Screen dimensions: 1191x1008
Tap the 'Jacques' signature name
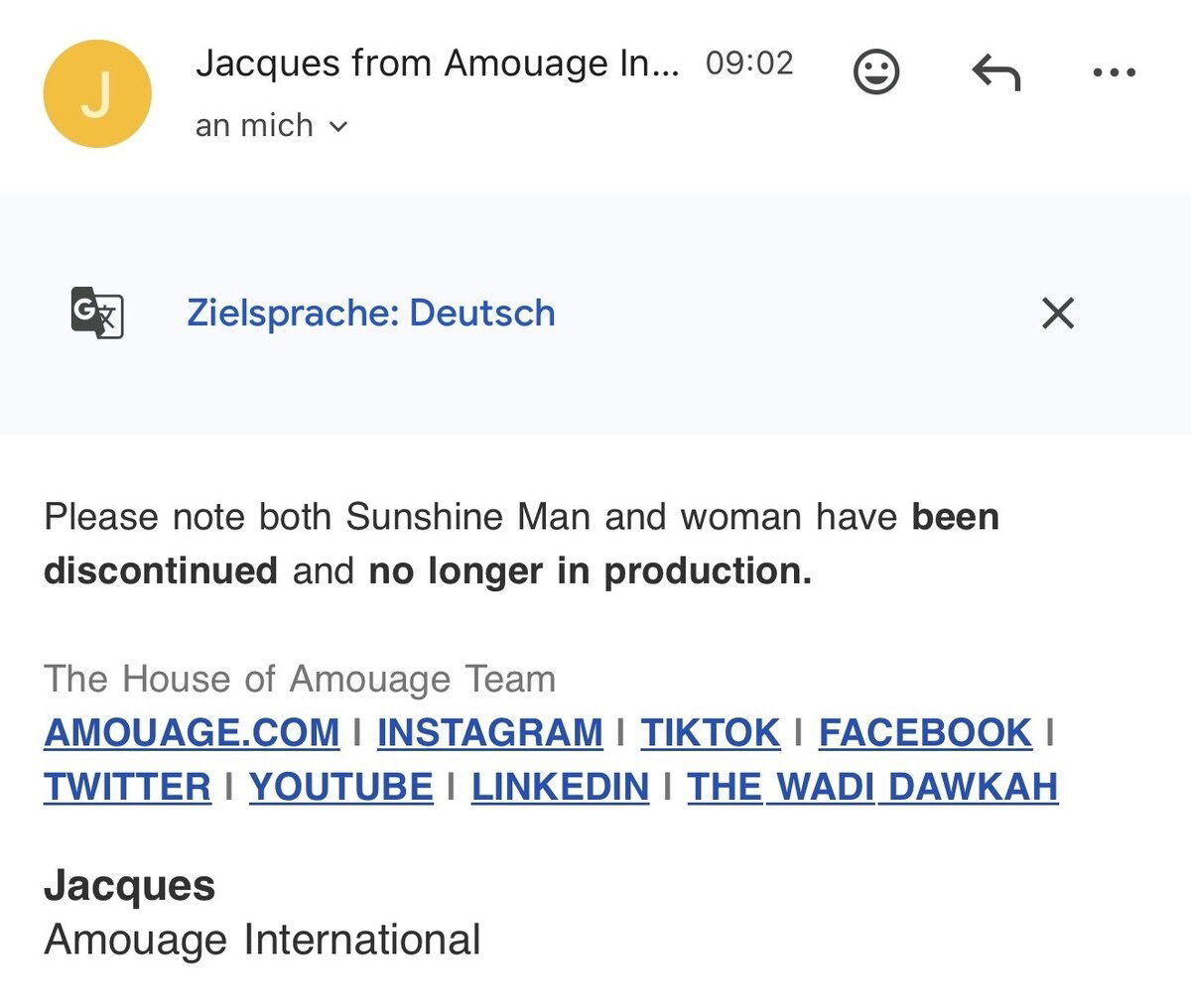click(x=129, y=885)
